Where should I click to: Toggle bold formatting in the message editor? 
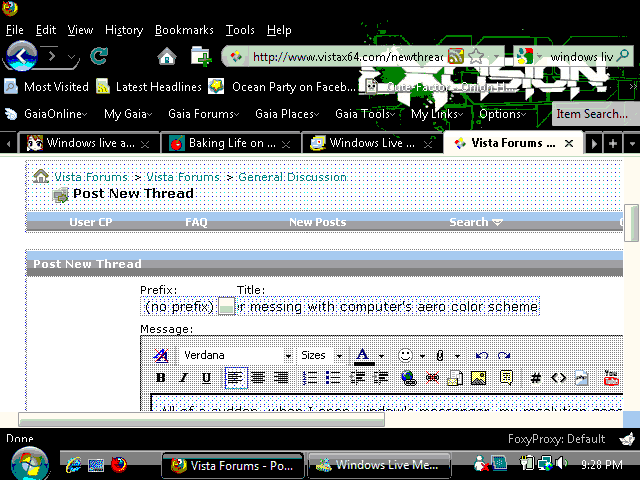(161, 378)
